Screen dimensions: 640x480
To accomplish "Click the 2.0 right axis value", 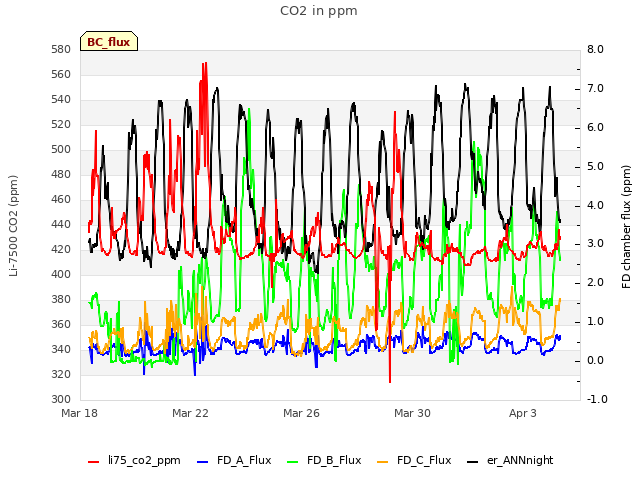I will (x=596, y=283).
